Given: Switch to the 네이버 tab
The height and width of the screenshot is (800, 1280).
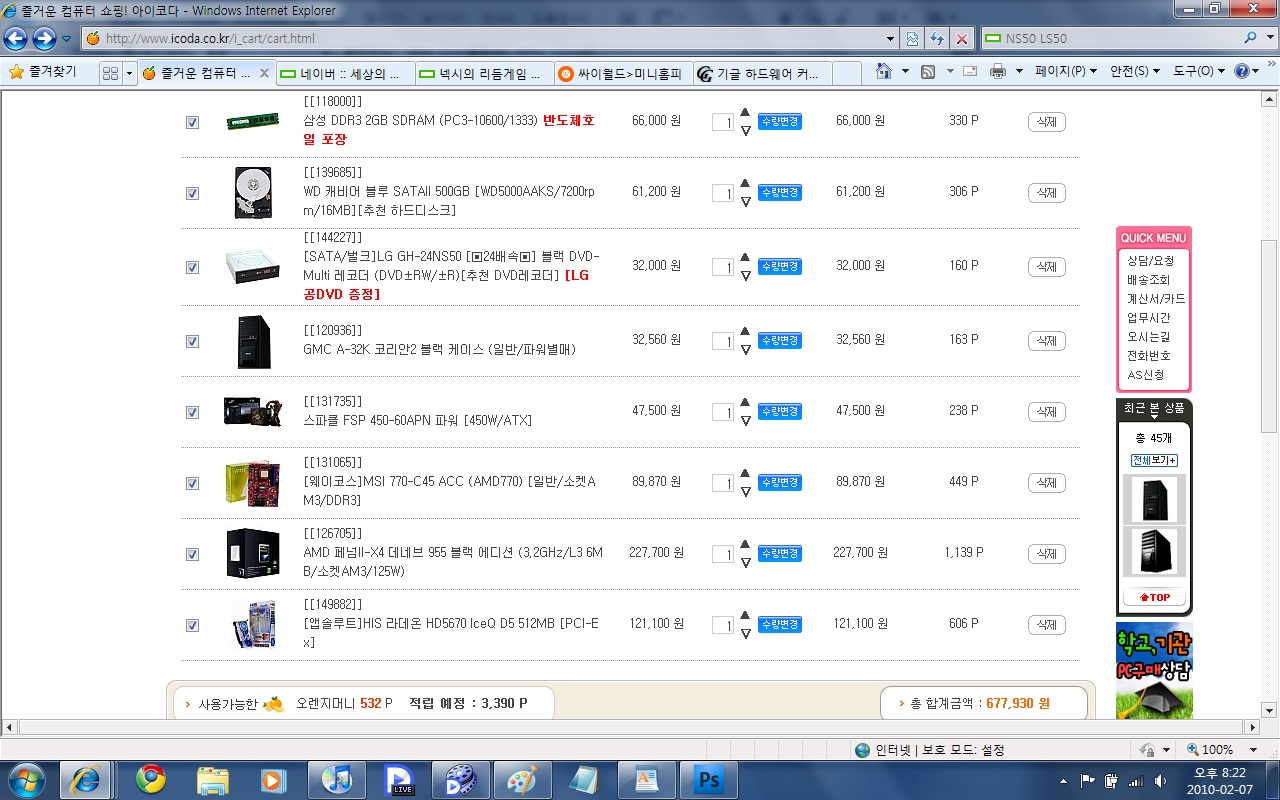Looking at the screenshot, I should pos(344,73).
